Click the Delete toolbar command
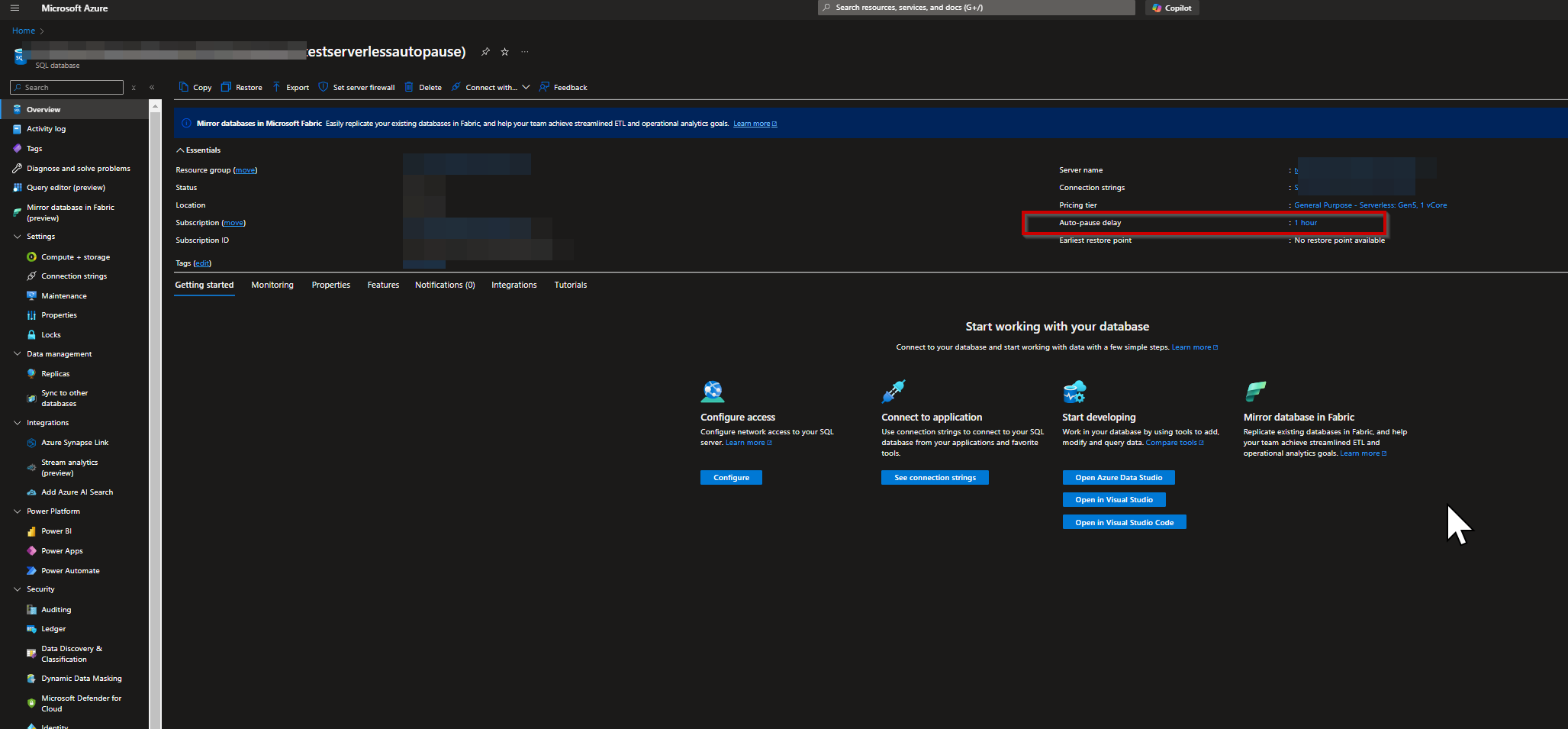The width and height of the screenshot is (1568, 729). [x=423, y=87]
